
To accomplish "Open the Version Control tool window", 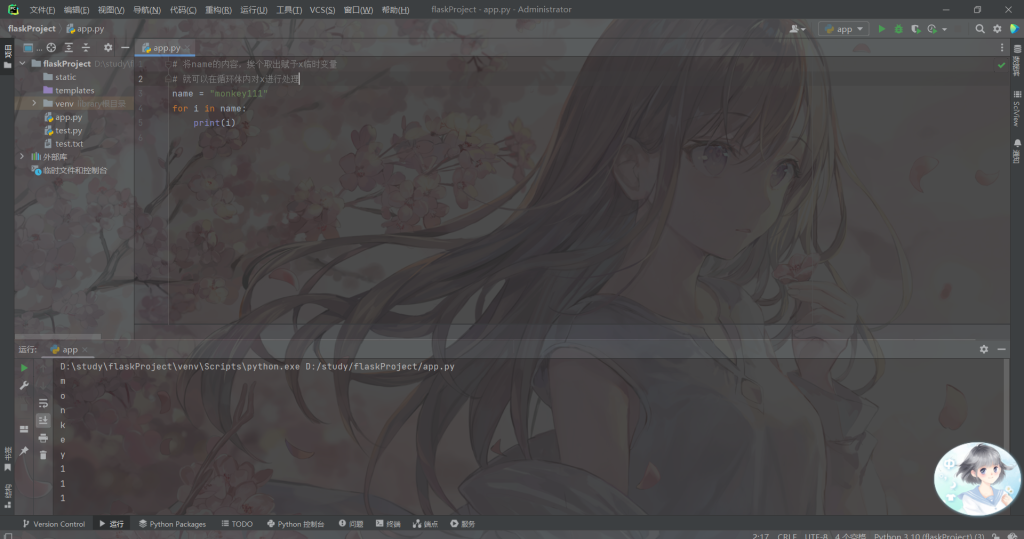I will pyautogui.click(x=53, y=524).
